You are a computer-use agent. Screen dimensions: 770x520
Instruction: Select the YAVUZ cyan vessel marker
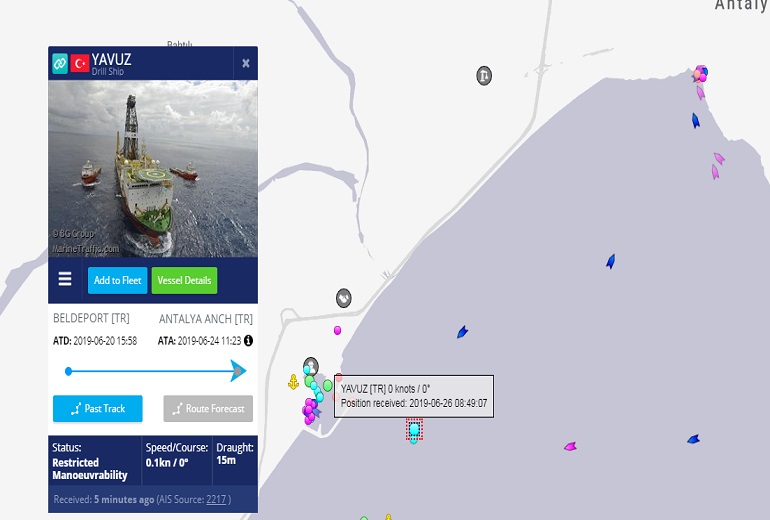(414, 431)
